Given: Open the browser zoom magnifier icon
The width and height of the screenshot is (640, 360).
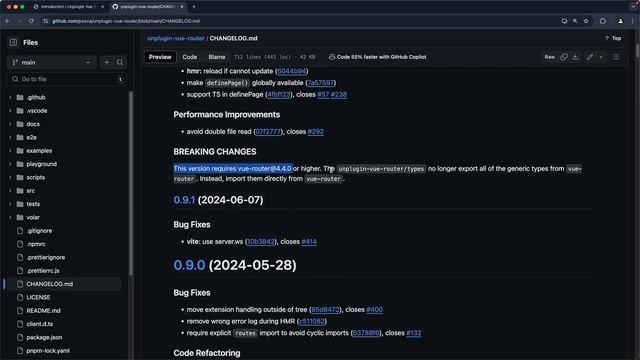Looking at the screenshot, I should coord(575,21).
